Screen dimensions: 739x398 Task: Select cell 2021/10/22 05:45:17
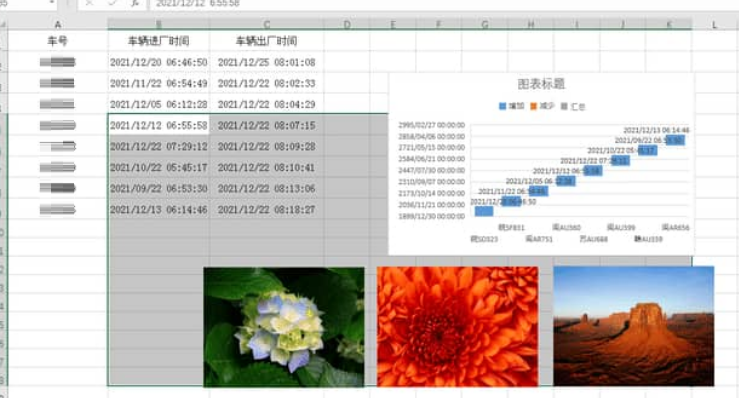(x=158, y=167)
